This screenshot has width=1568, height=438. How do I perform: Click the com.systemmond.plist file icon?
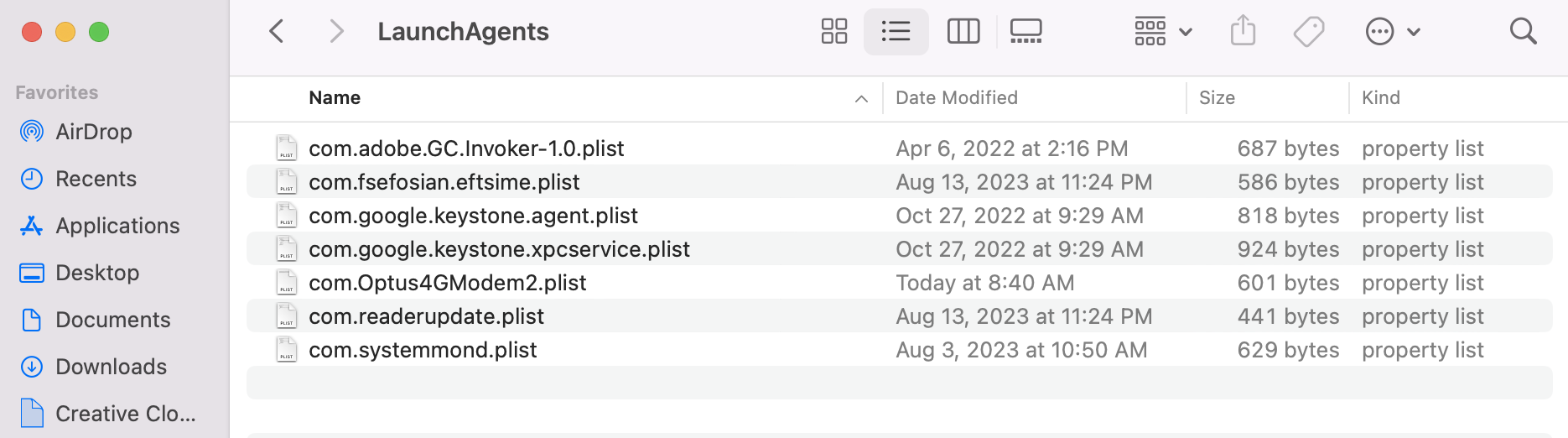point(287,350)
